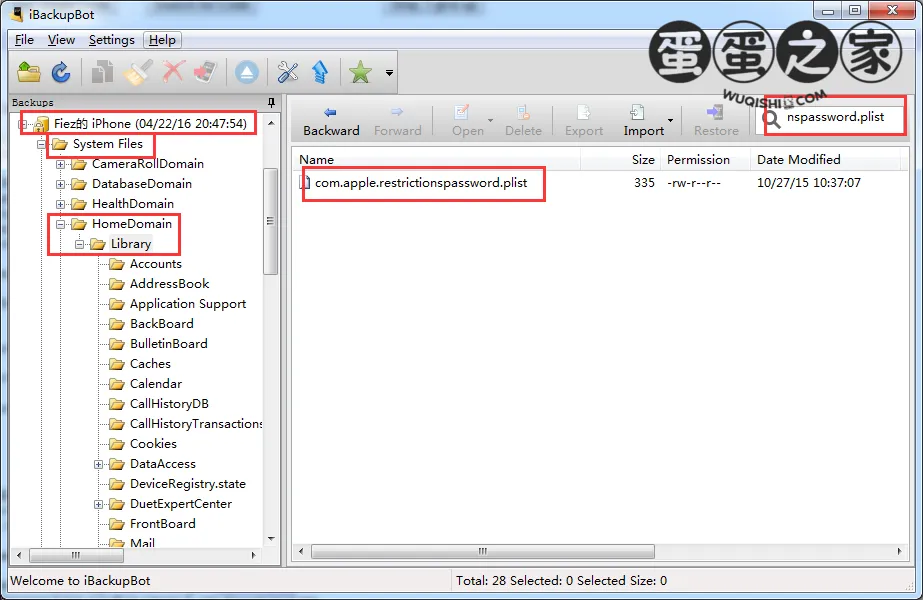Expand the CameraRollDomain folder

click(60, 164)
